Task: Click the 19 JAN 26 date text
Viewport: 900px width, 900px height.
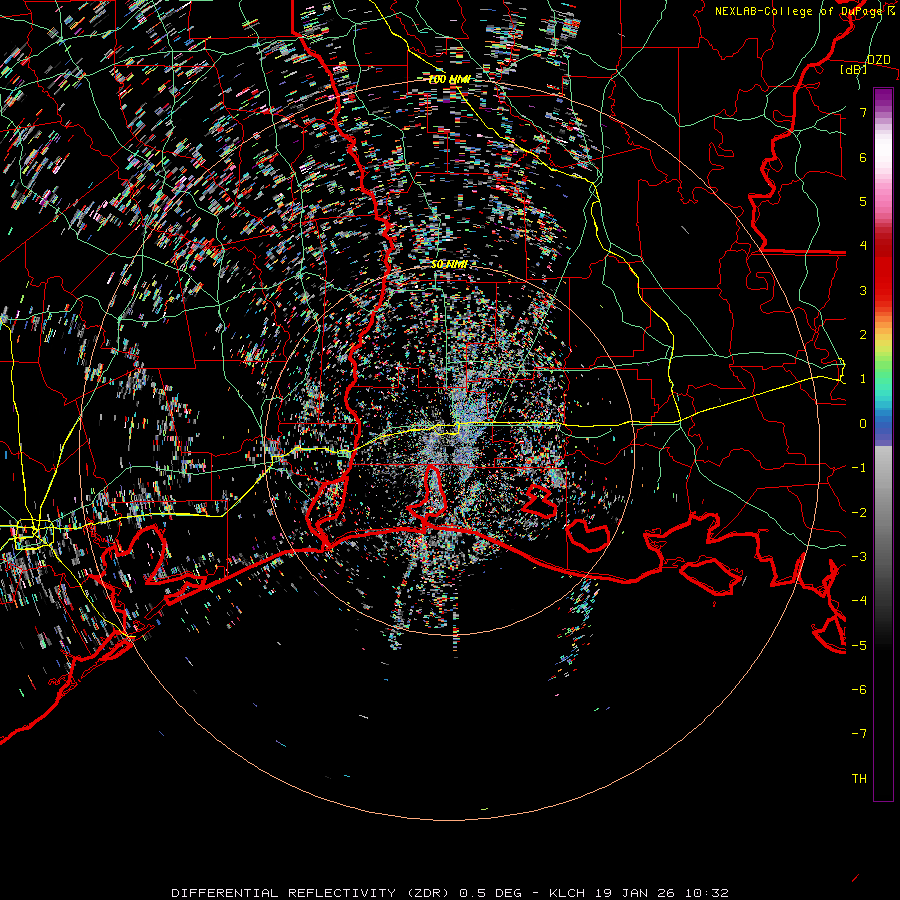Action: click(633, 893)
